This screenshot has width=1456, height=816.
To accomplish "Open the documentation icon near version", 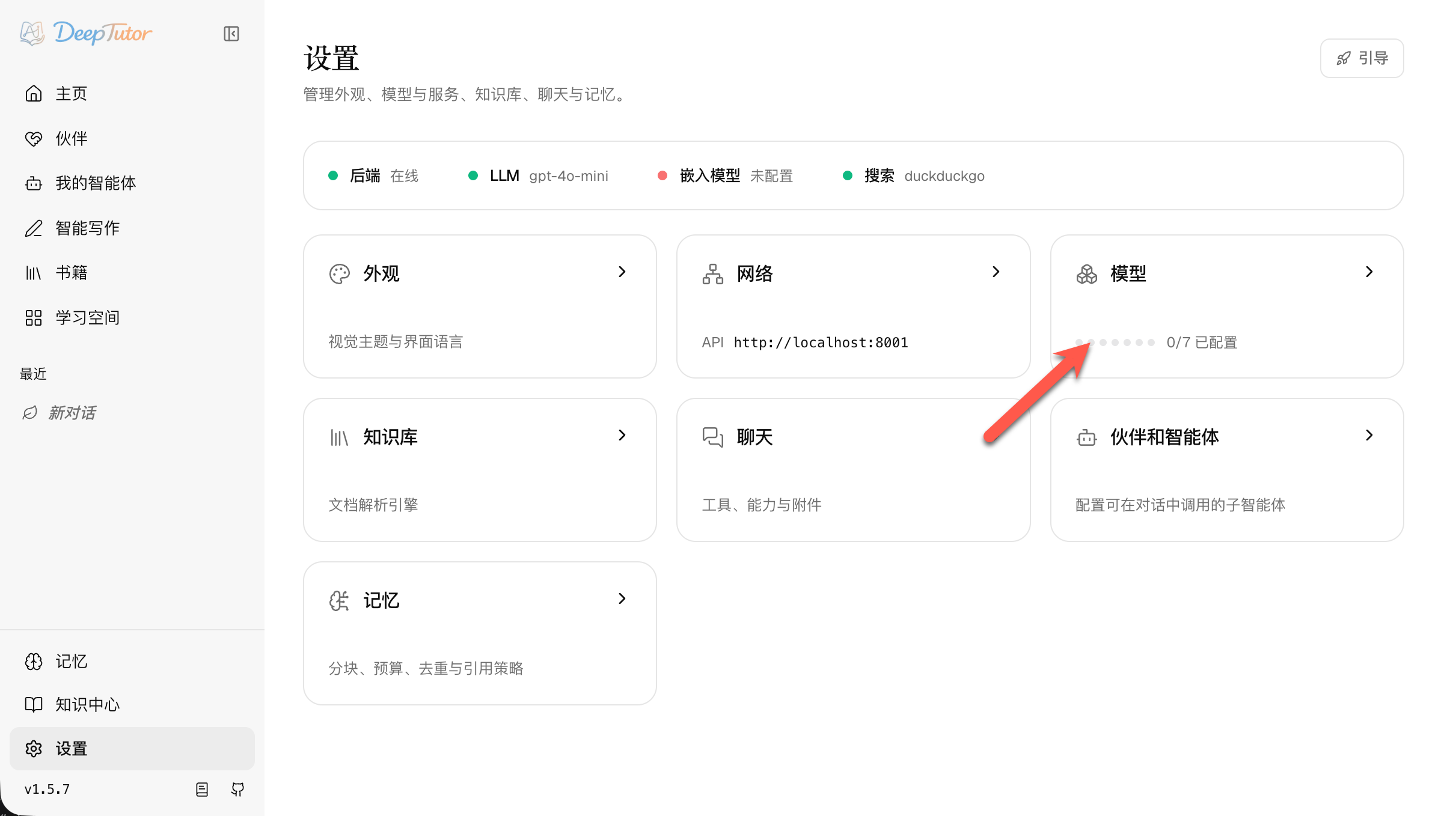I will click(202, 790).
